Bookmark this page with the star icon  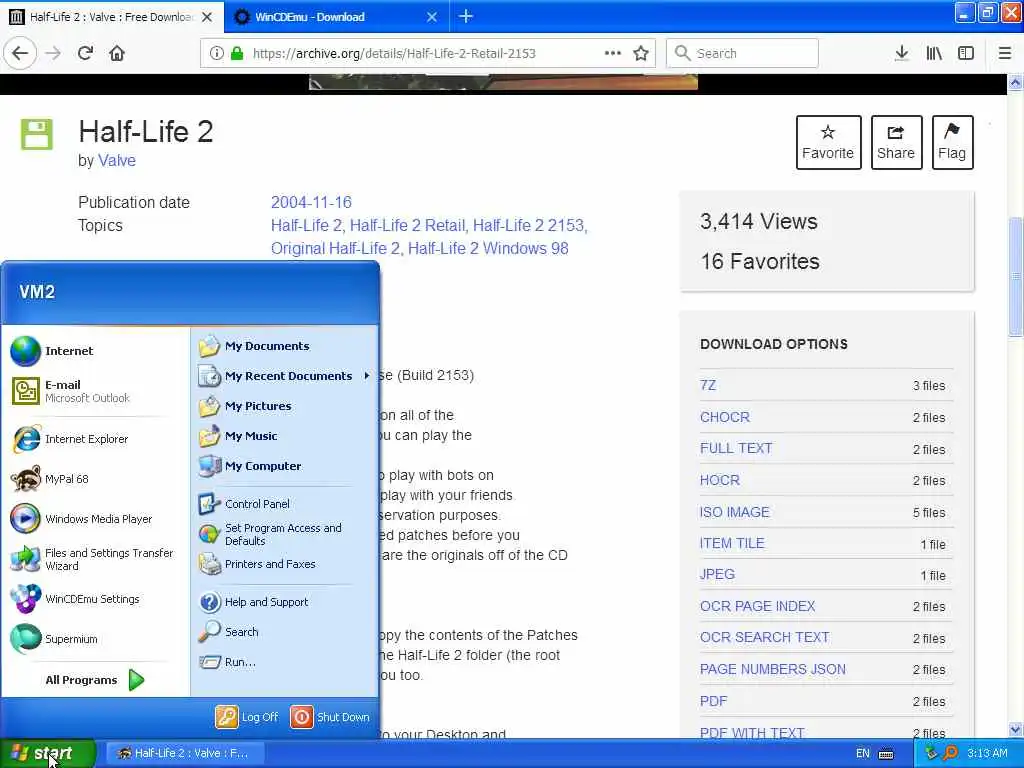click(641, 54)
